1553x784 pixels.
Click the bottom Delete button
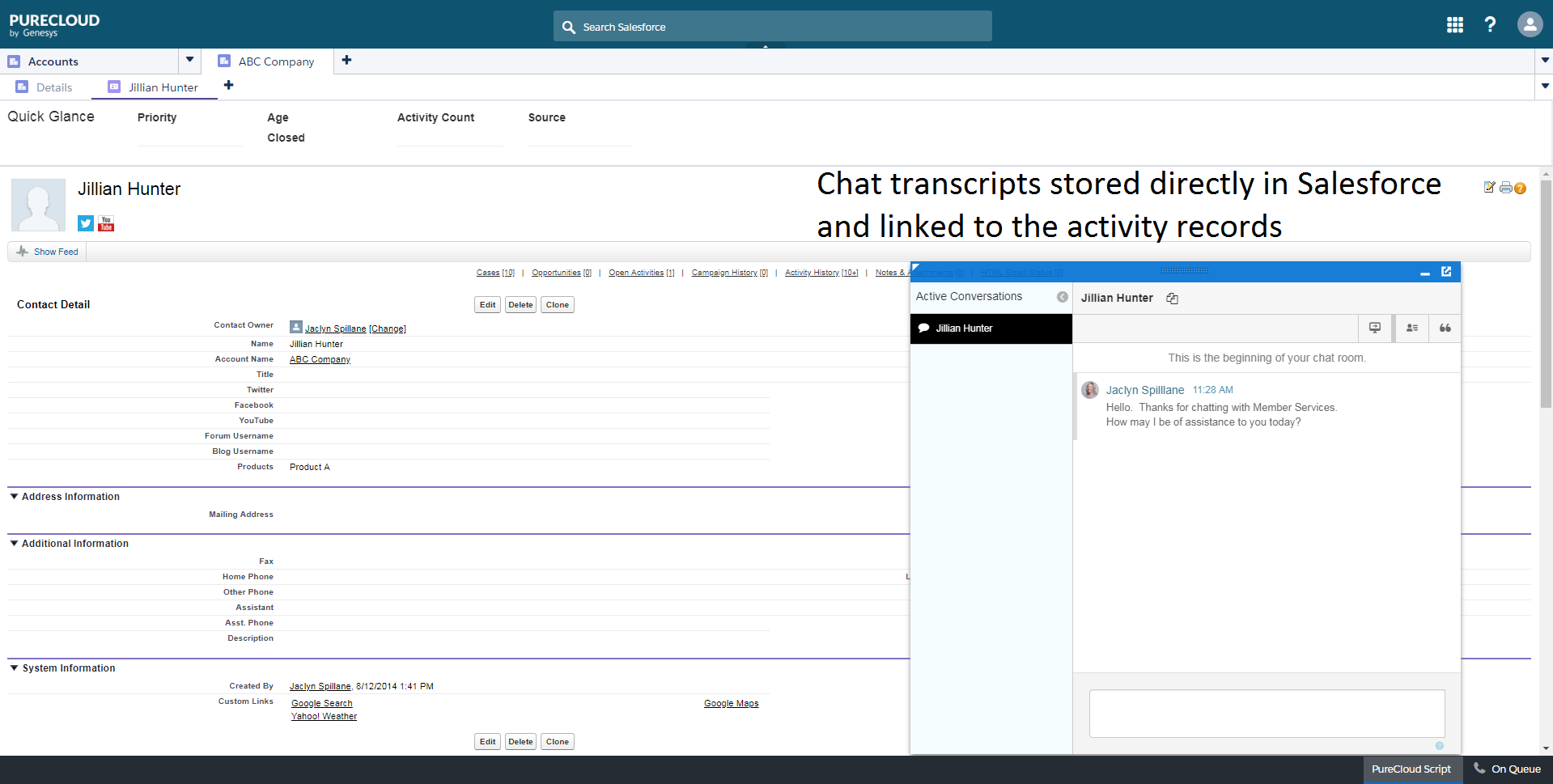pyautogui.click(x=520, y=742)
